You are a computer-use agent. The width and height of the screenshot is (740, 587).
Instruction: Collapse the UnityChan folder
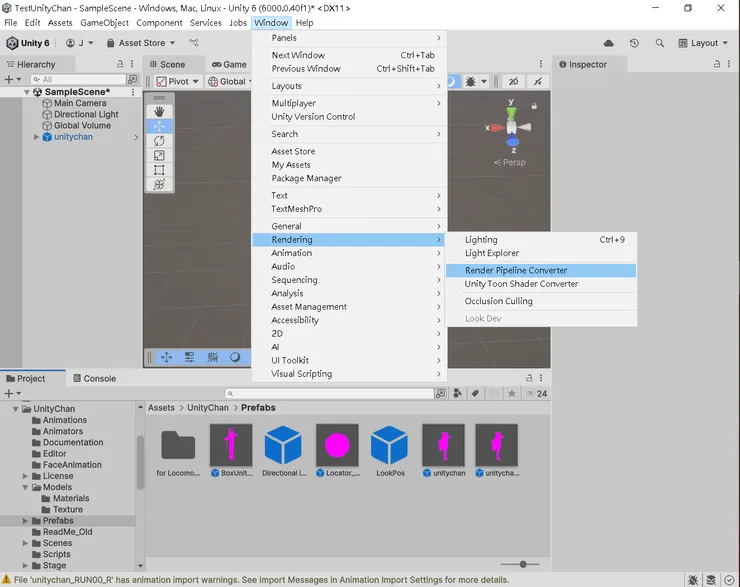16,409
